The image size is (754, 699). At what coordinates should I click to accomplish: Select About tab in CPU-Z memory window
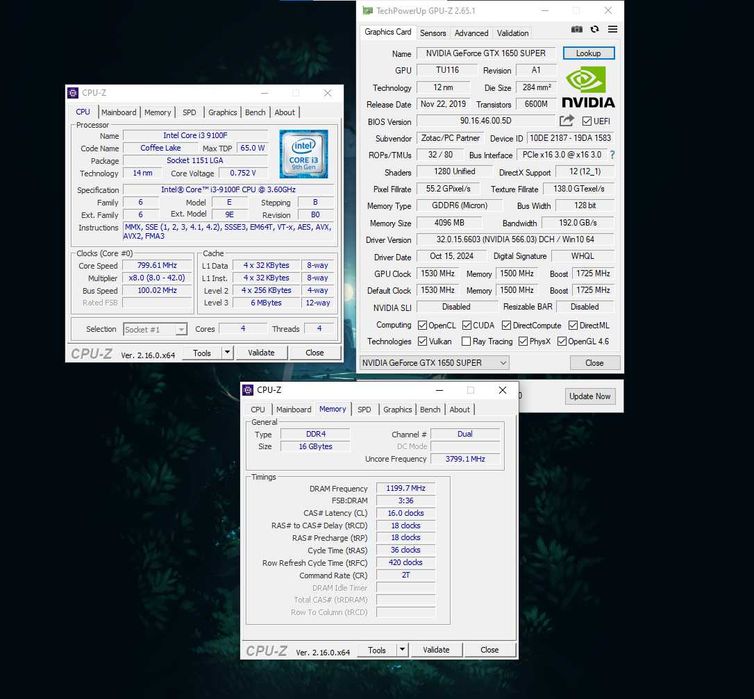(460, 409)
